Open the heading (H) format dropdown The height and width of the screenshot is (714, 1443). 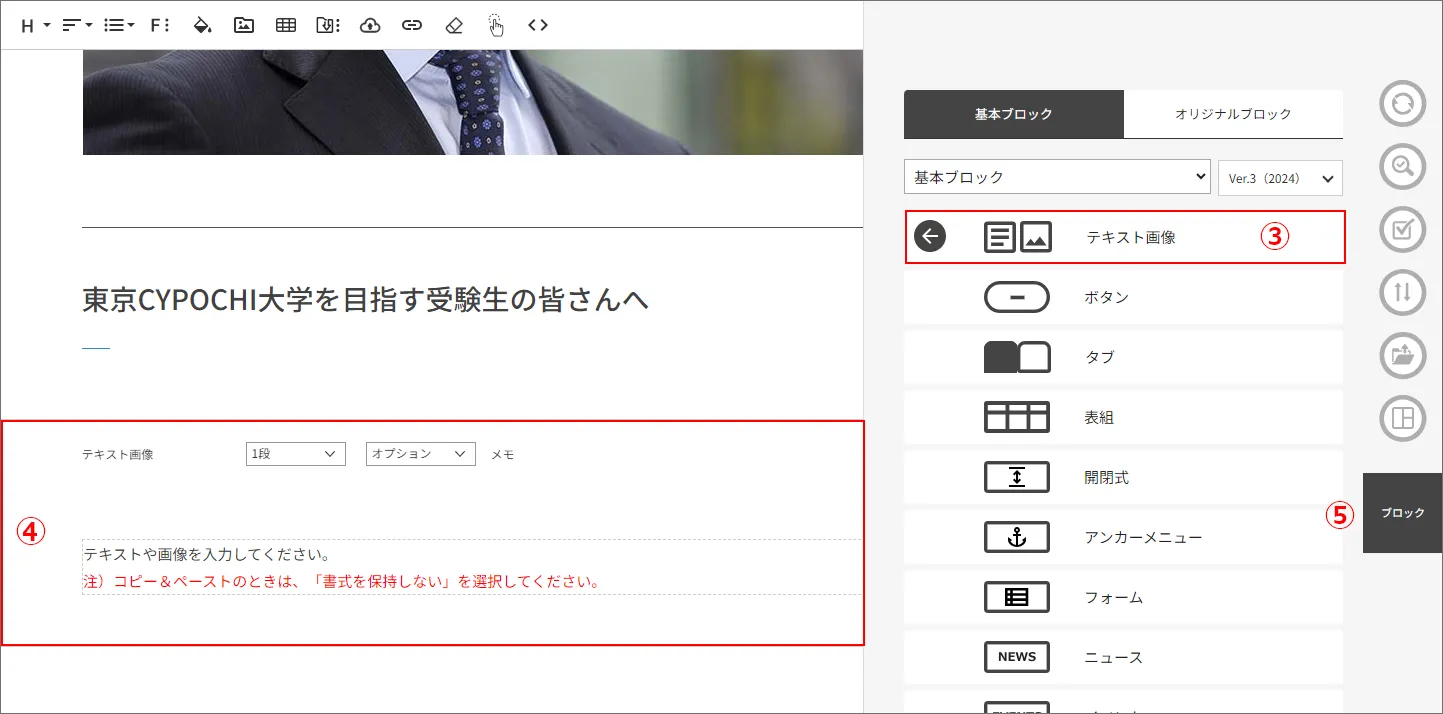pyautogui.click(x=35, y=26)
